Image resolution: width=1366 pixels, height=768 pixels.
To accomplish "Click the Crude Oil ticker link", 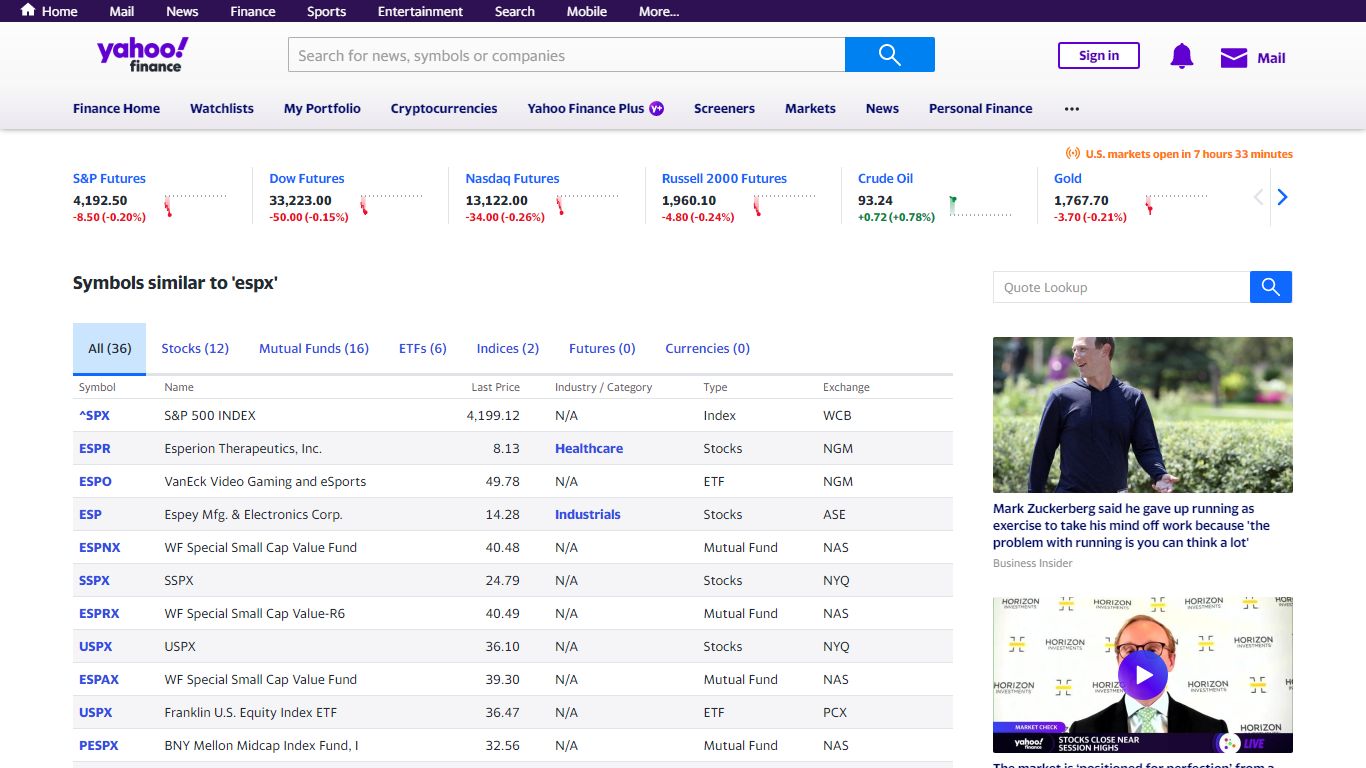I will [886, 178].
